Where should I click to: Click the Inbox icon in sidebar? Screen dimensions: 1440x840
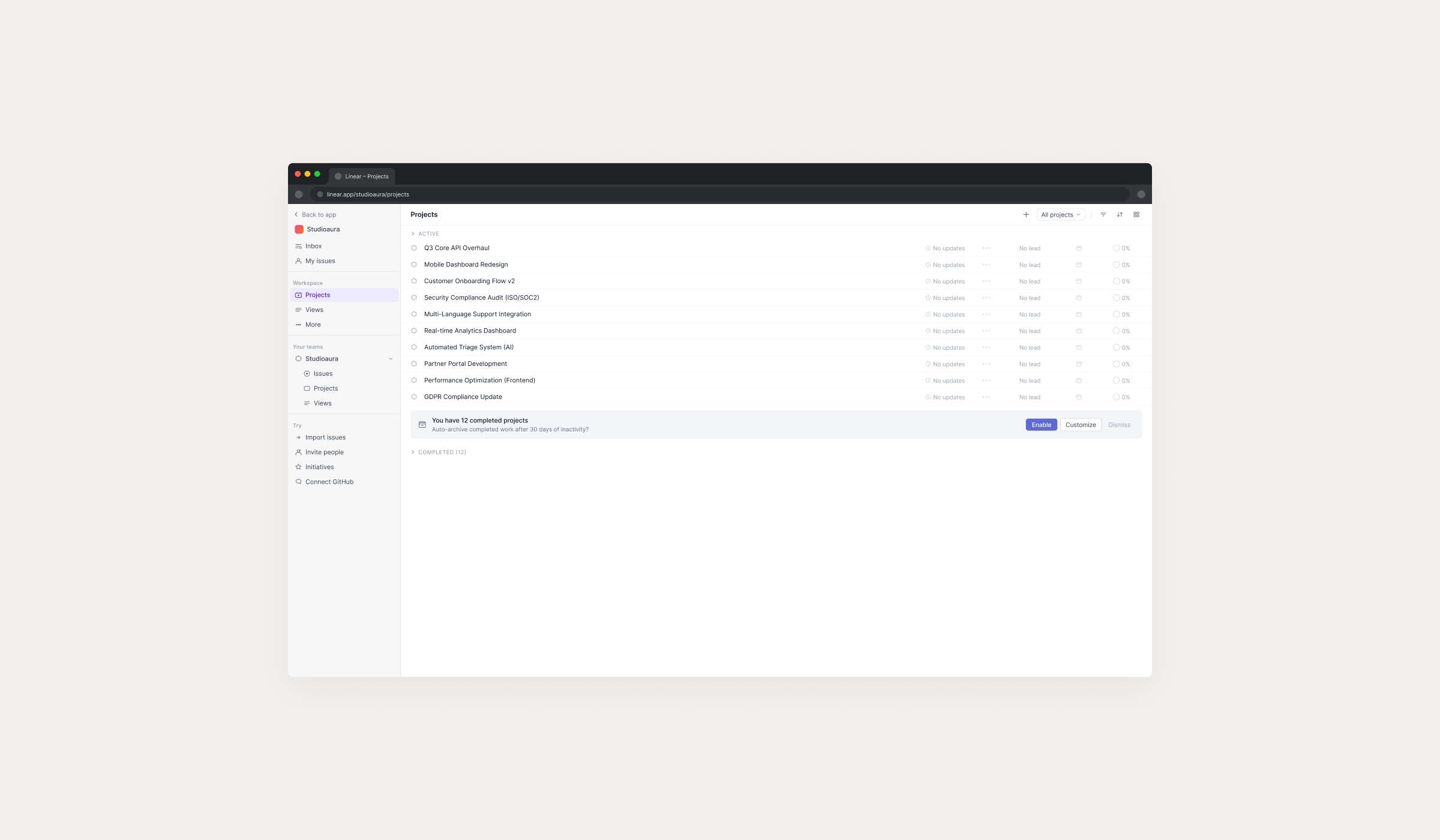coord(298,246)
